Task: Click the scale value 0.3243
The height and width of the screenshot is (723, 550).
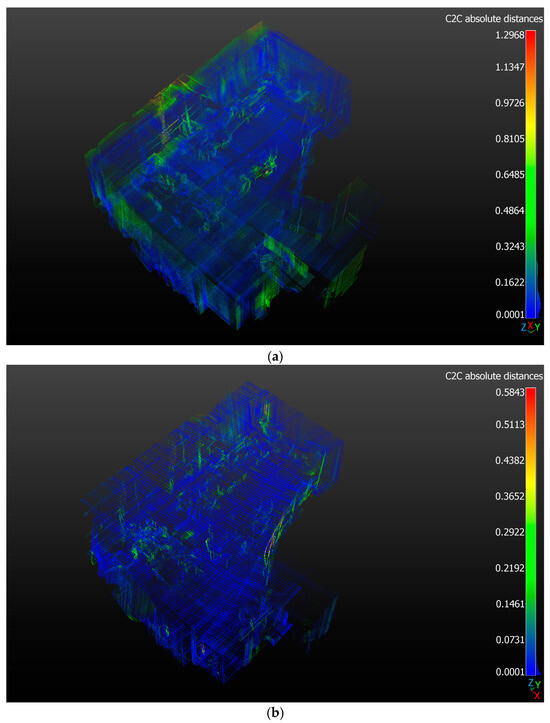Action: pos(510,246)
